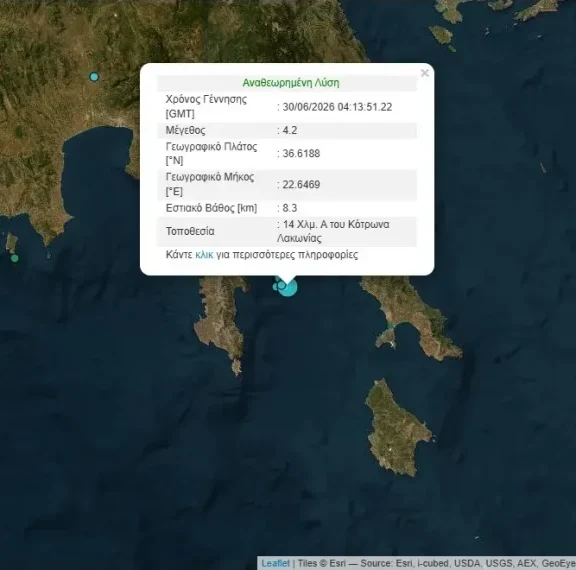
Task: Click the 'Γεωγραφικό Μήκος [°E]' label
Action: point(210,184)
